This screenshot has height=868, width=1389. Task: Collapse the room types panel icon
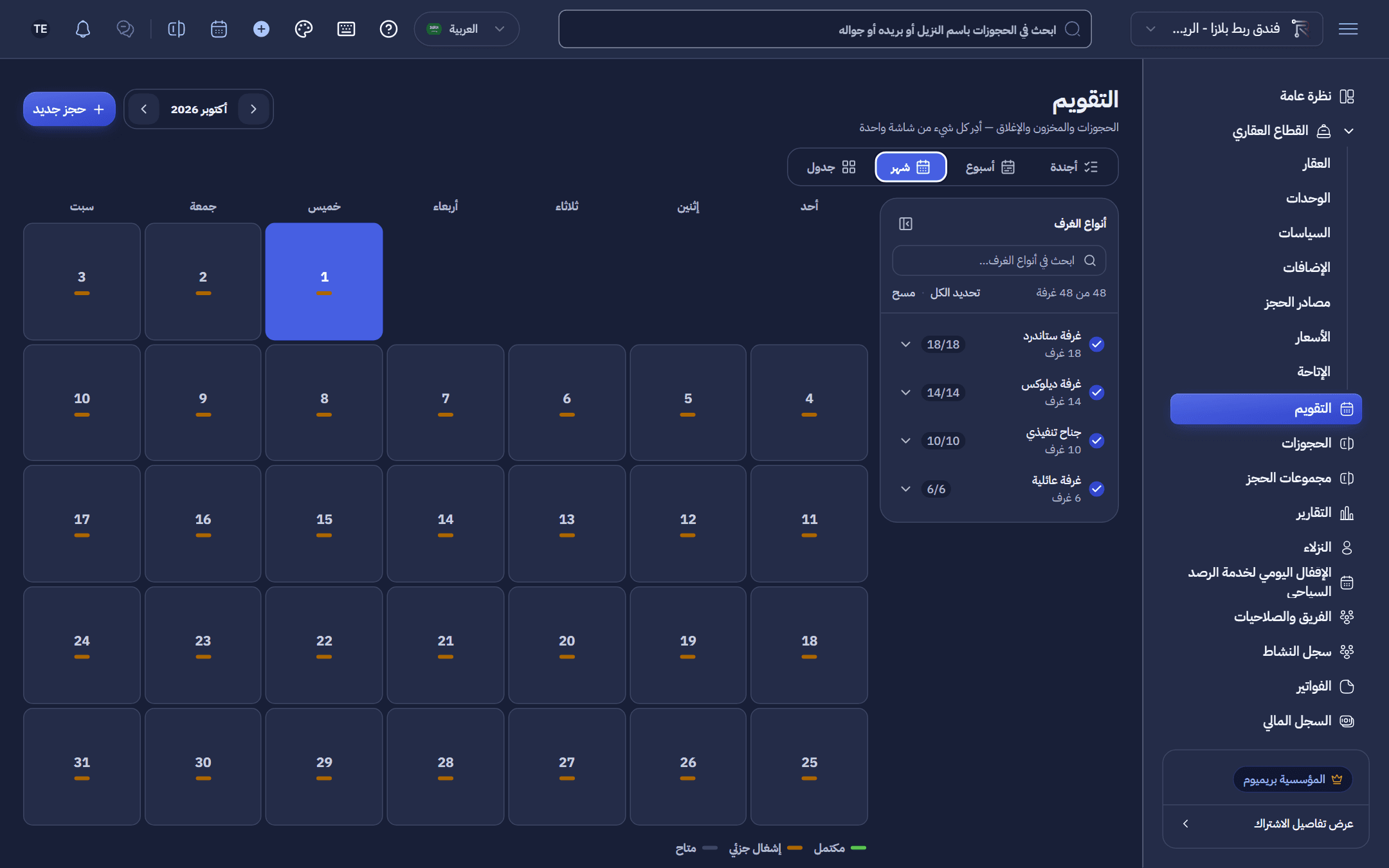pyautogui.click(x=905, y=224)
